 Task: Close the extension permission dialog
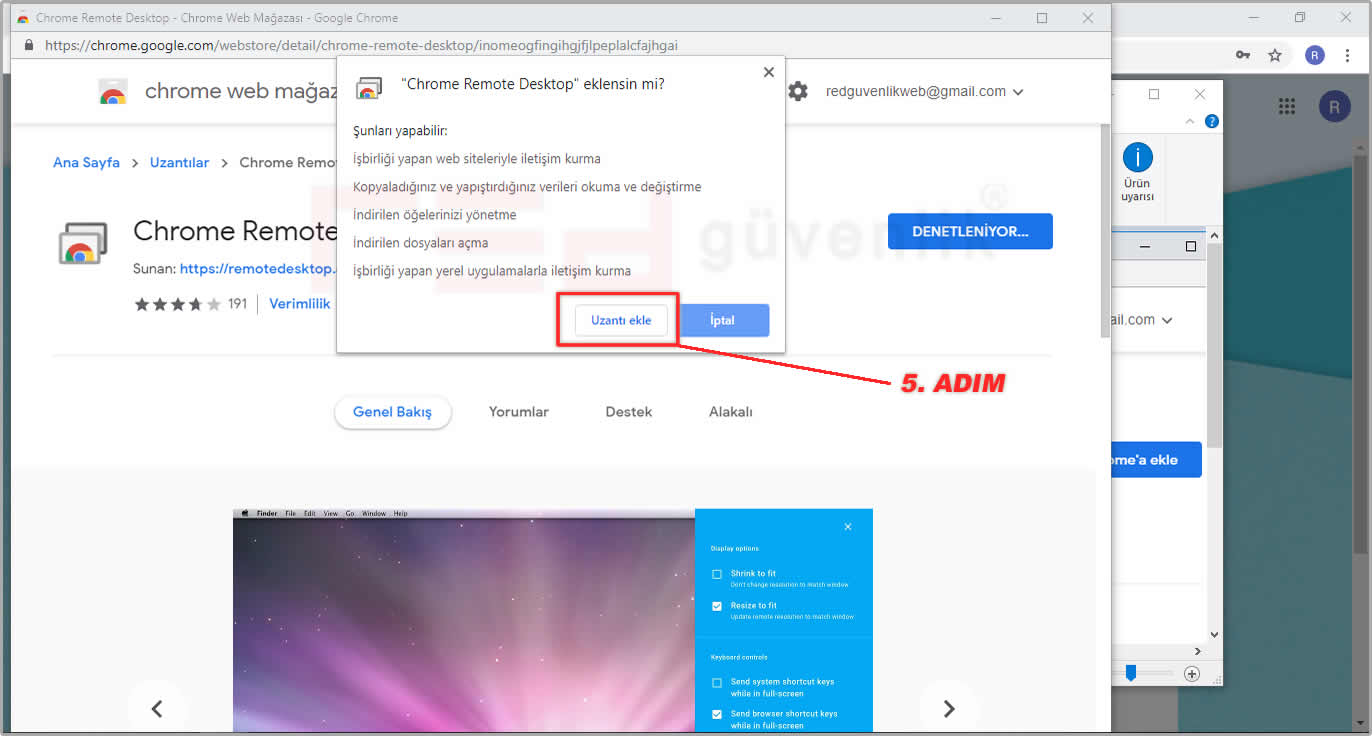pos(768,72)
